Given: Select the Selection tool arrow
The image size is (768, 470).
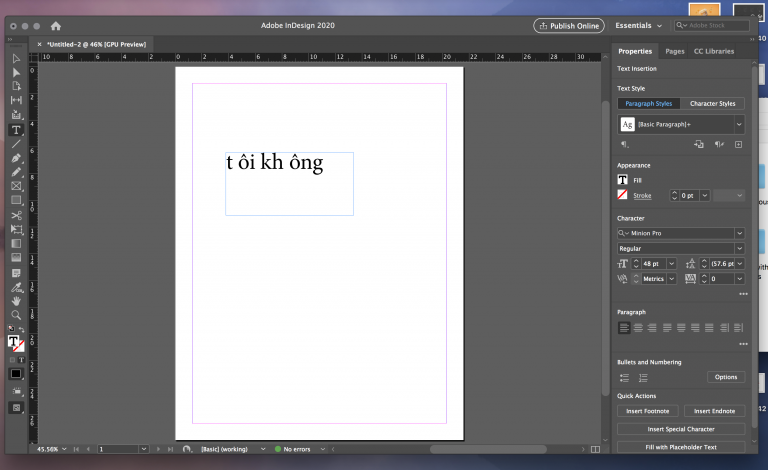Looking at the screenshot, I should pyautogui.click(x=16, y=59).
